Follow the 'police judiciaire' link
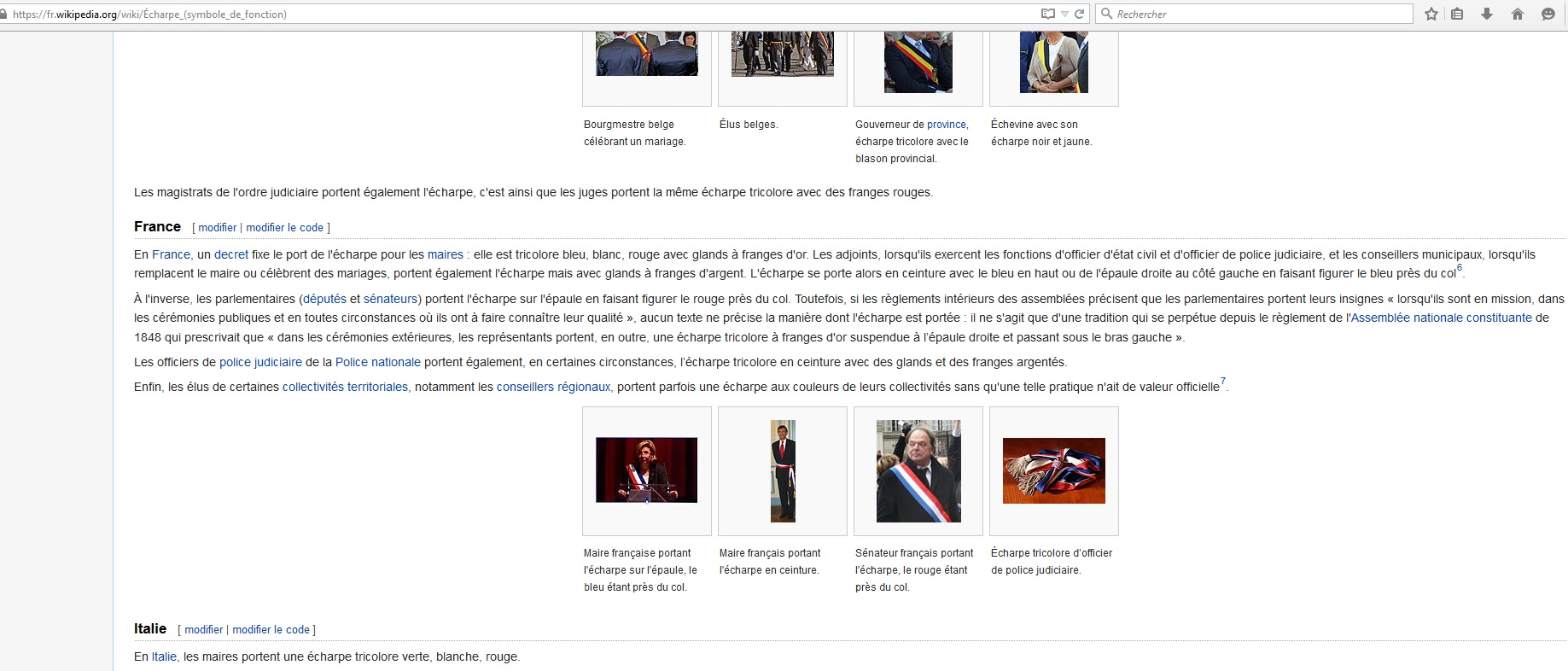The width and height of the screenshot is (1568, 671). click(260, 362)
